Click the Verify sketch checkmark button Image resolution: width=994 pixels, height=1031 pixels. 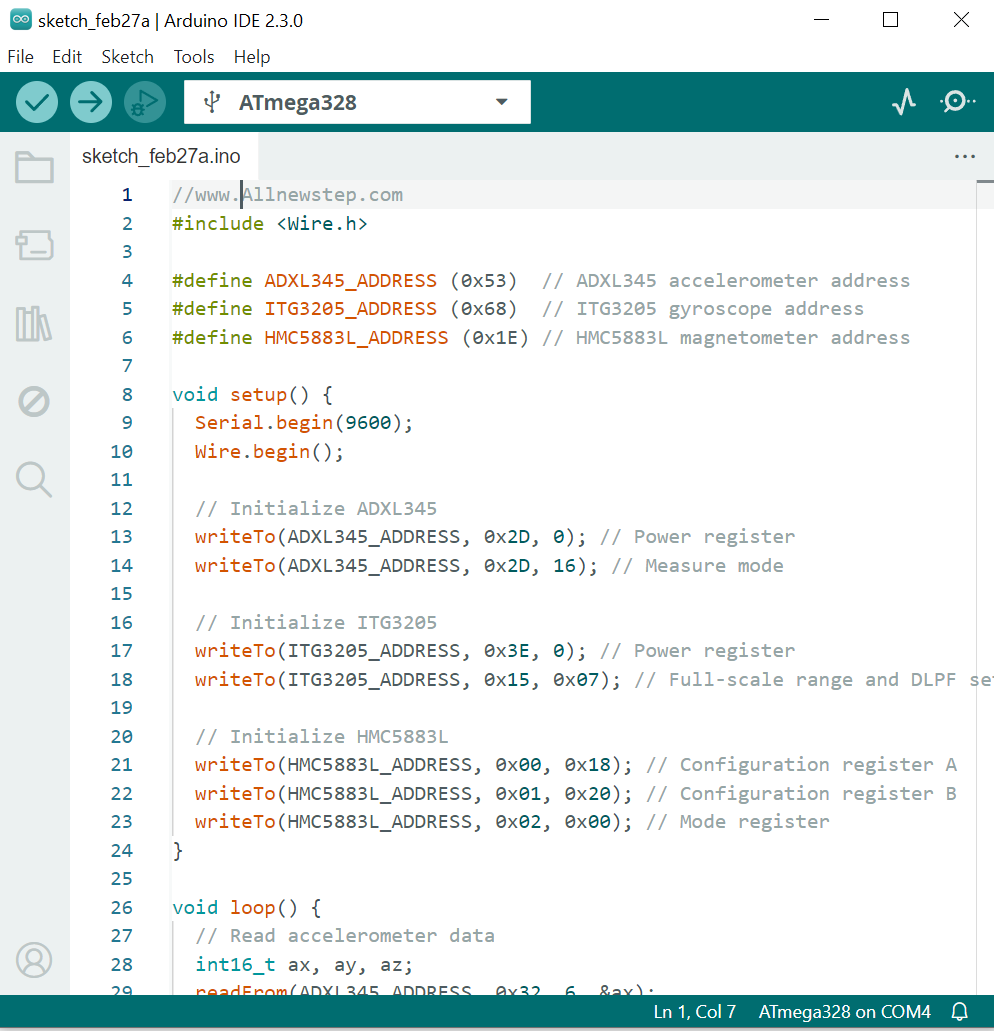click(x=37, y=102)
